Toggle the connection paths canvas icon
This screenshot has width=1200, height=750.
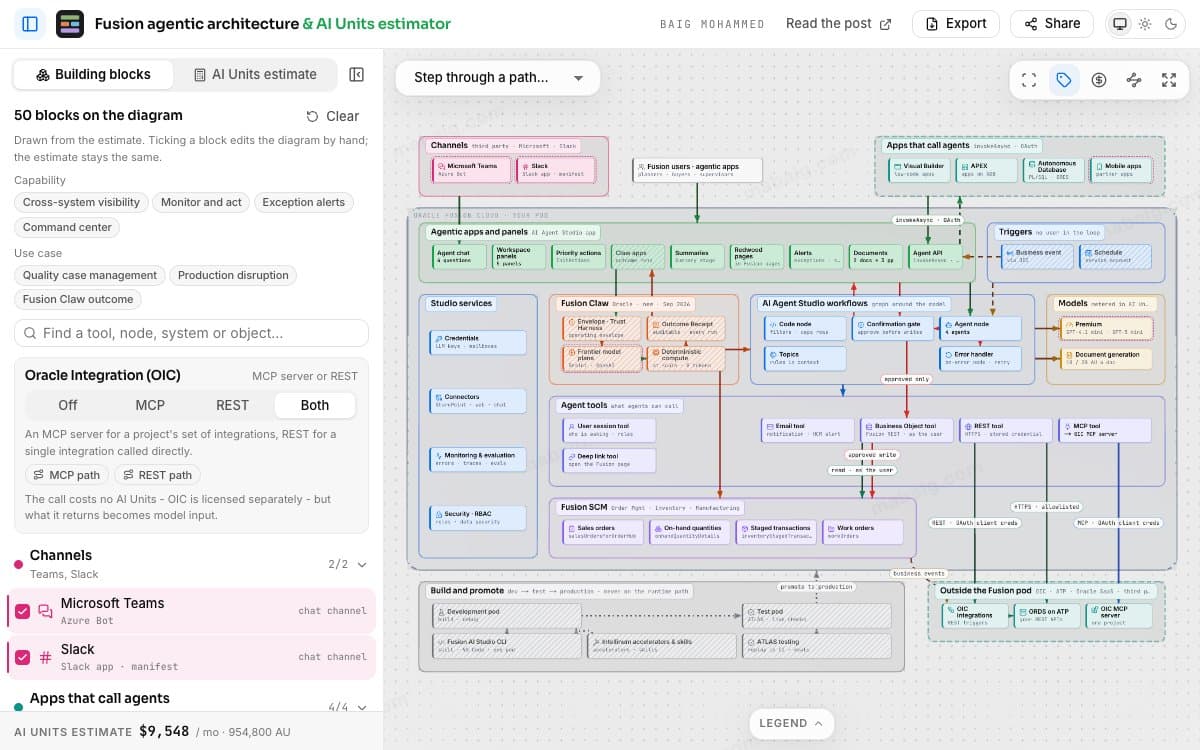coord(1134,80)
